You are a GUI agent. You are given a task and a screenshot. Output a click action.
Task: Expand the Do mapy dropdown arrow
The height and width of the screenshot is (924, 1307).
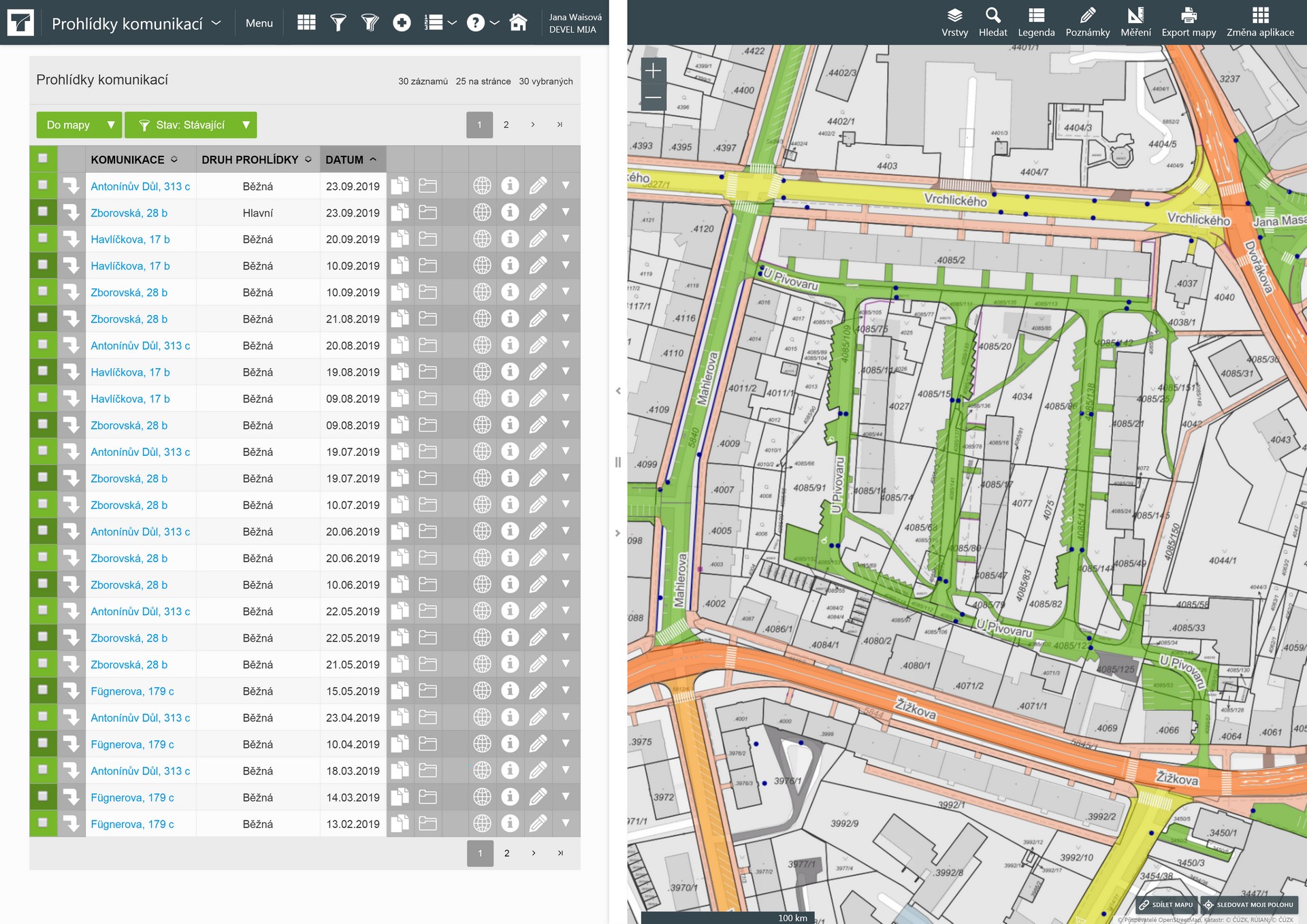[x=111, y=125]
